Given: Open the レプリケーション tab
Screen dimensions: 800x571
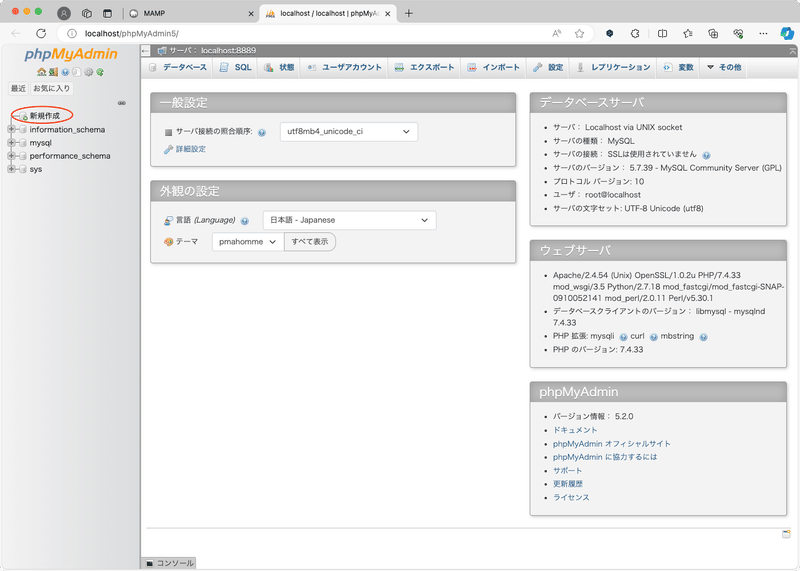Looking at the screenshot, I should [613, 67].
